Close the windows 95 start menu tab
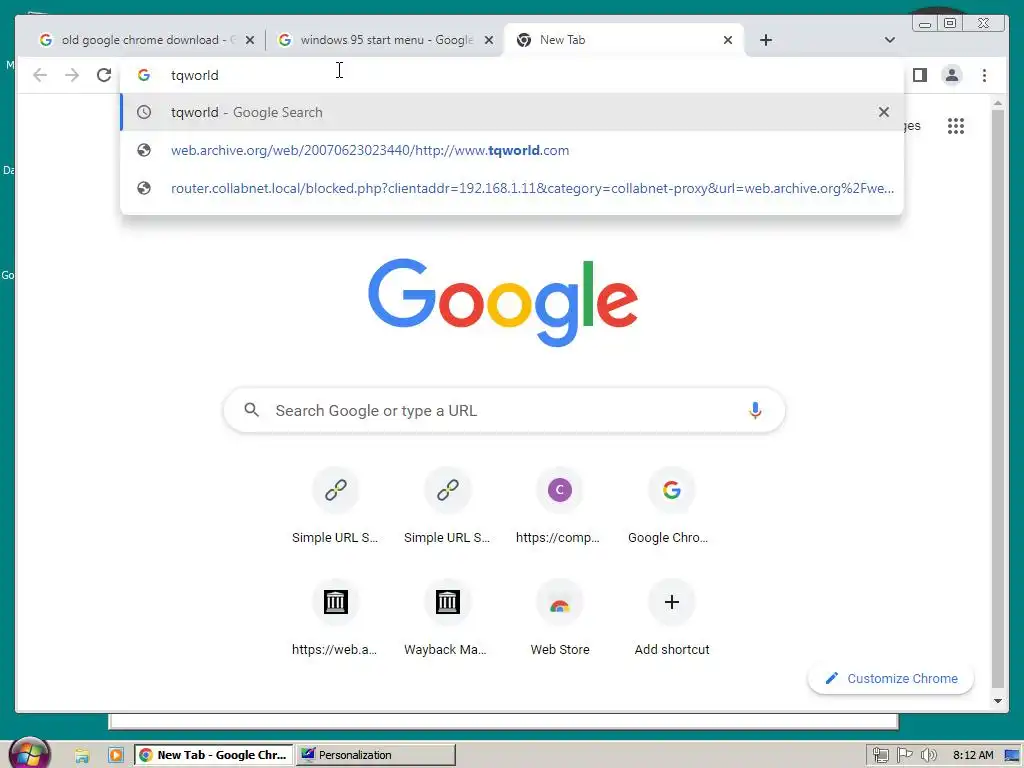Viewport: 1024px width, 768px height. coord(488,40)
